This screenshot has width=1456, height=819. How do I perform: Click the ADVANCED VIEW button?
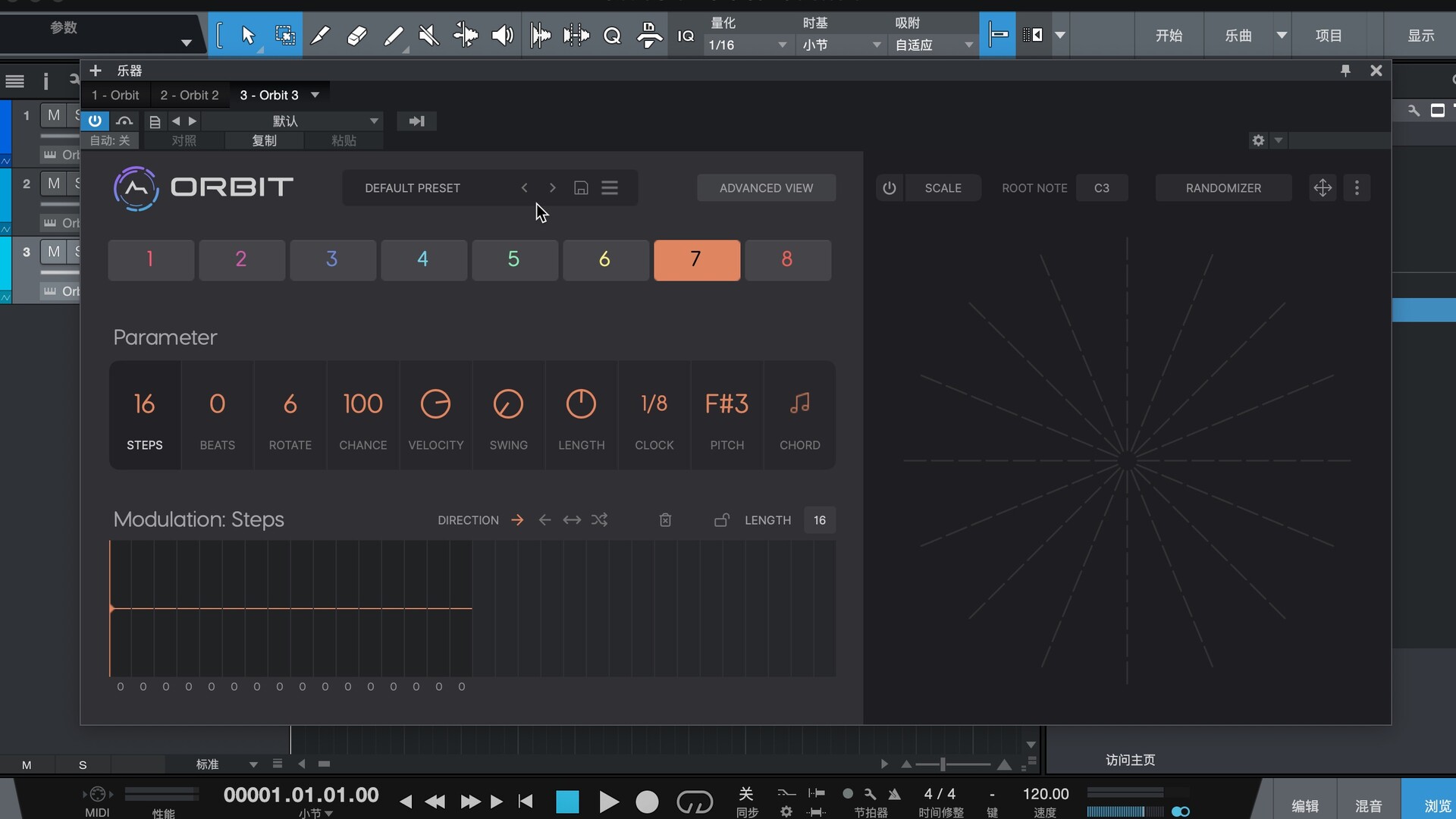[766, 188]
